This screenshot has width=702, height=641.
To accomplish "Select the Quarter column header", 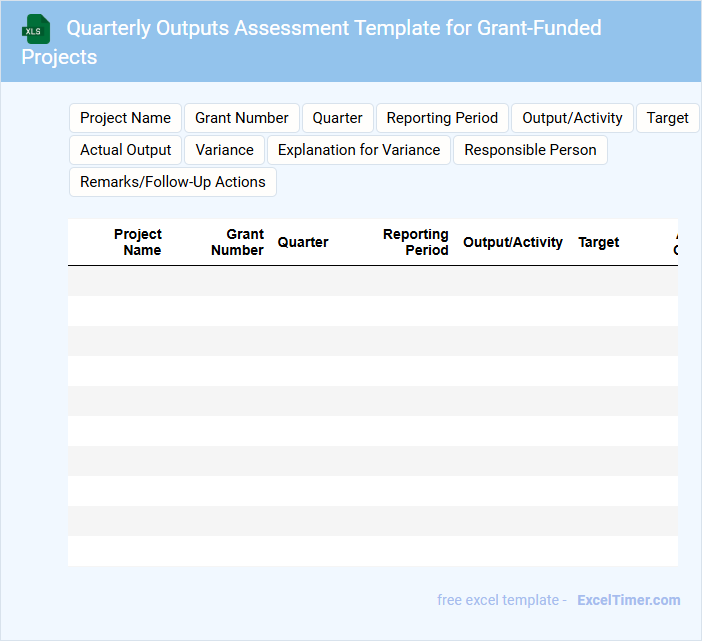I will tap(303, 242).
